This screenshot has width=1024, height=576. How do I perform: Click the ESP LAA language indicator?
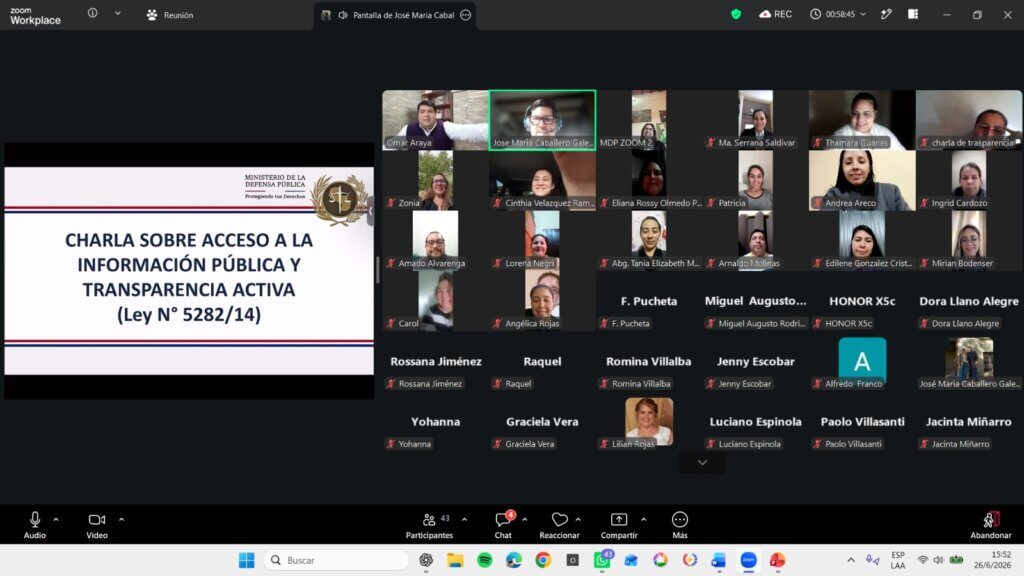point(898,560)
